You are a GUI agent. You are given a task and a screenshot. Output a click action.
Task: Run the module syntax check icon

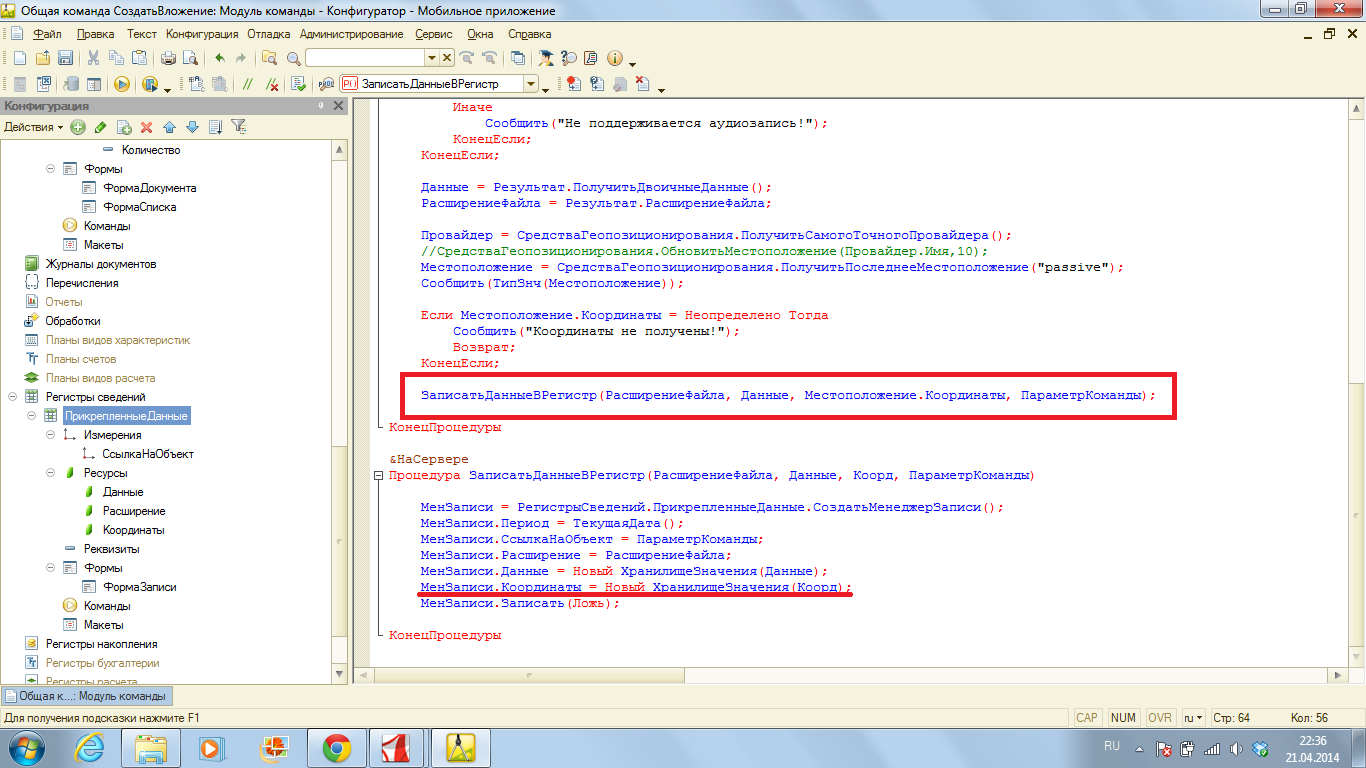pyautogui.click(x=295, y=84)
